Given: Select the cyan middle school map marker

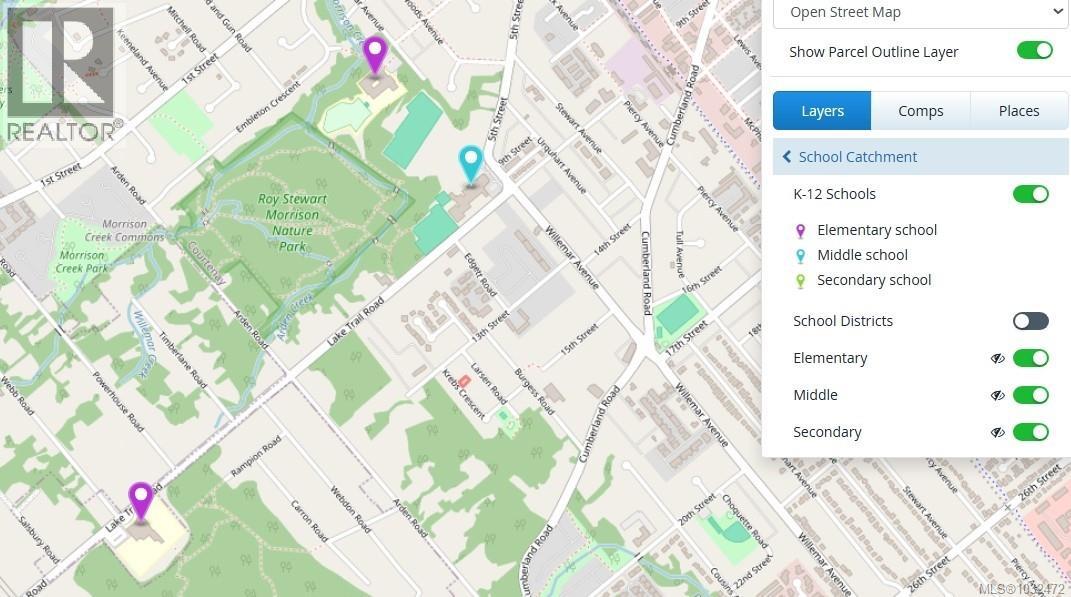Looking at the screenshot, I should [x=470, y=162].
